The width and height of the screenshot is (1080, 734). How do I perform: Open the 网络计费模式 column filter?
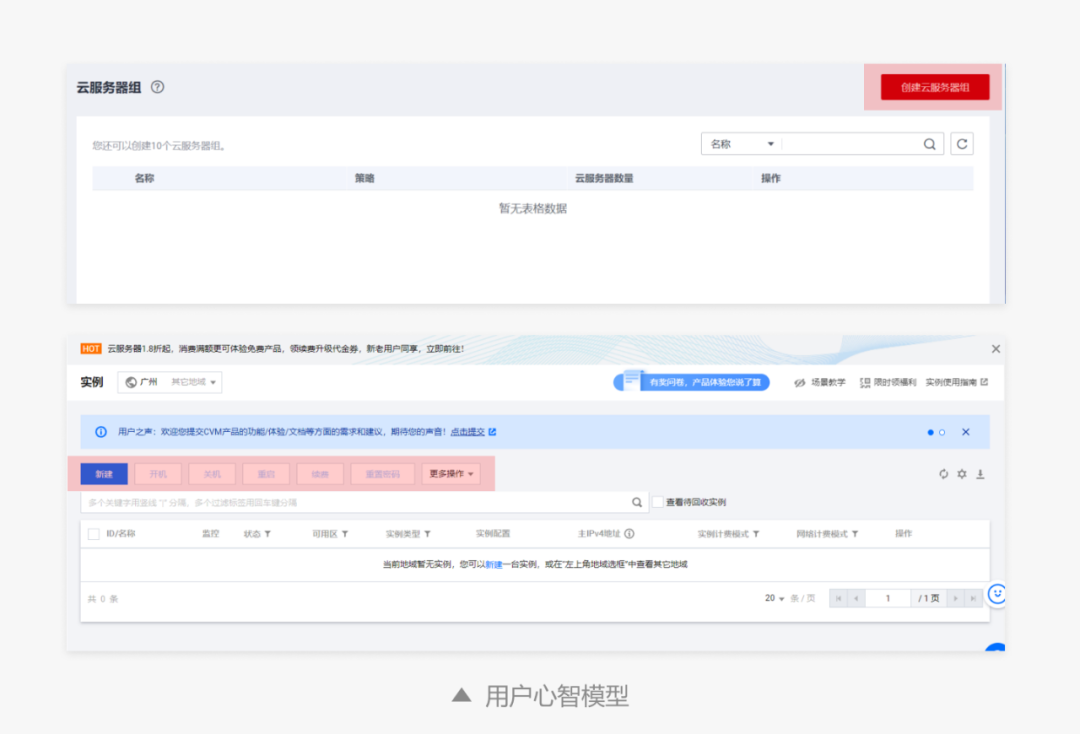pos(855,534)
